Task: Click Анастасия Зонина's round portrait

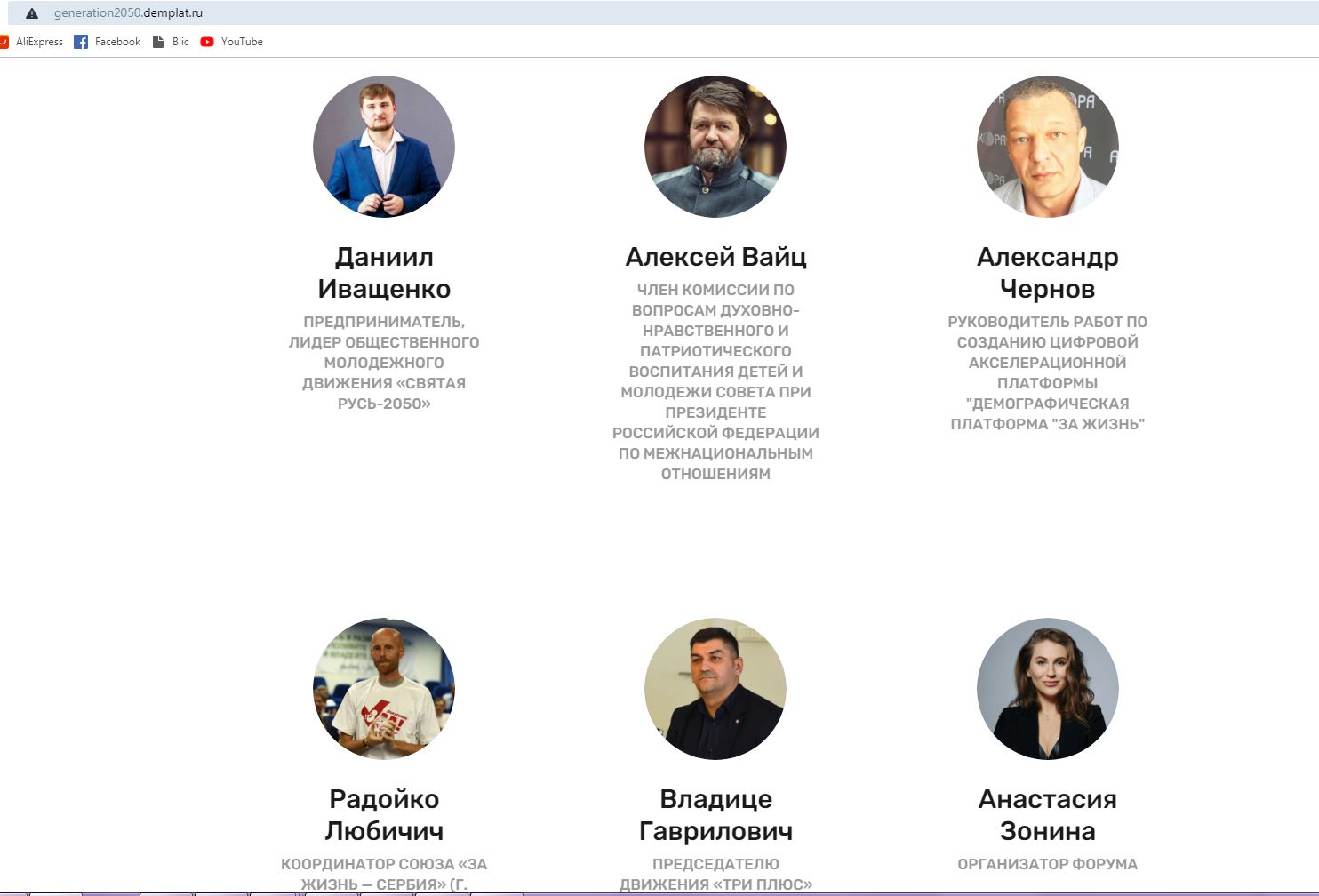Action: 1048,689
